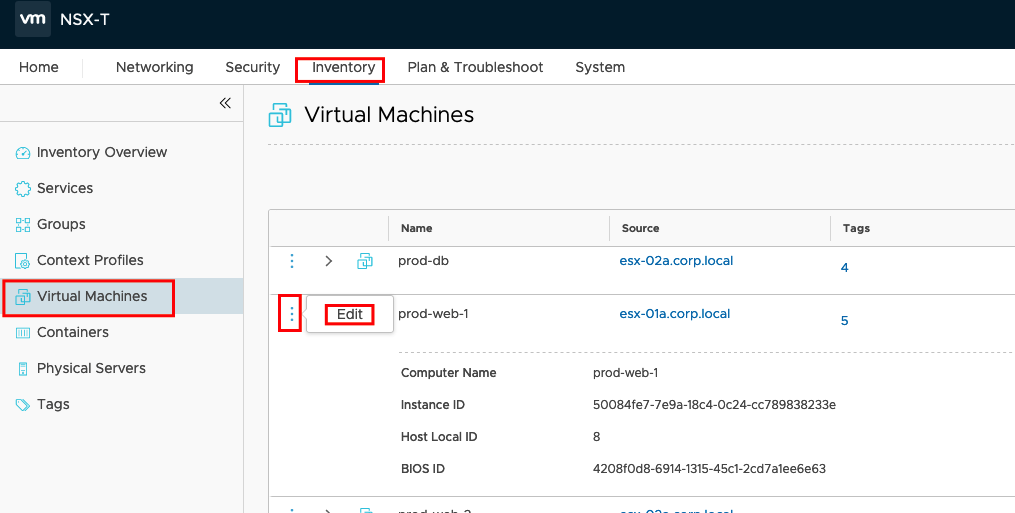Viewport: 1015px width, 513px height.
Task: Switch to the Security tab
Action: 252,67
